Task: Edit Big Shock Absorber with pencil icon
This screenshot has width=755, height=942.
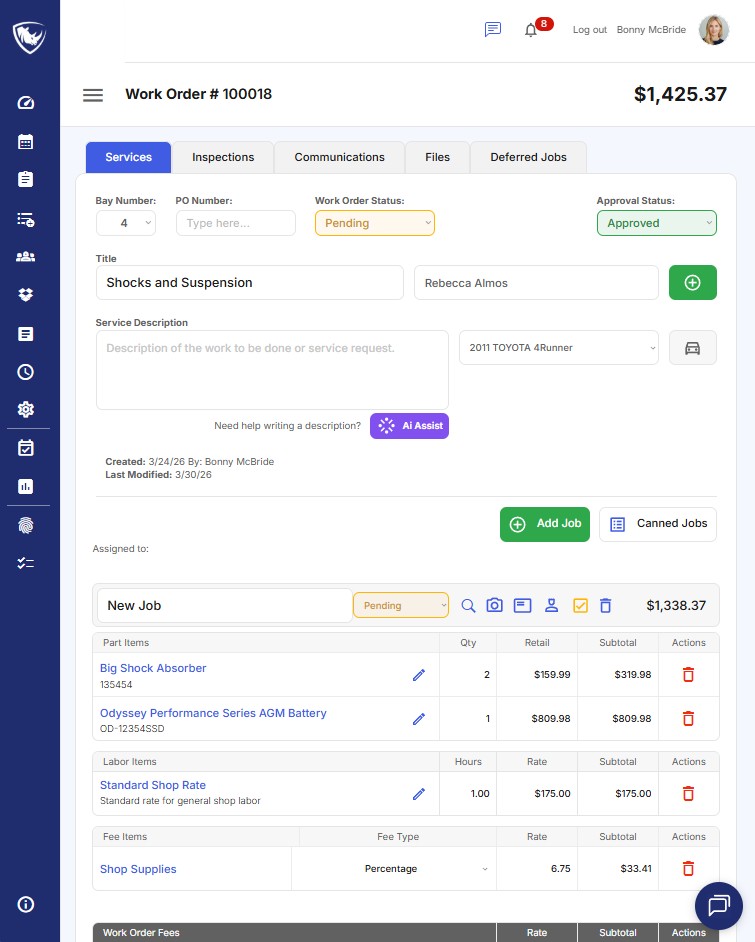Action: (x=419, y=675)
